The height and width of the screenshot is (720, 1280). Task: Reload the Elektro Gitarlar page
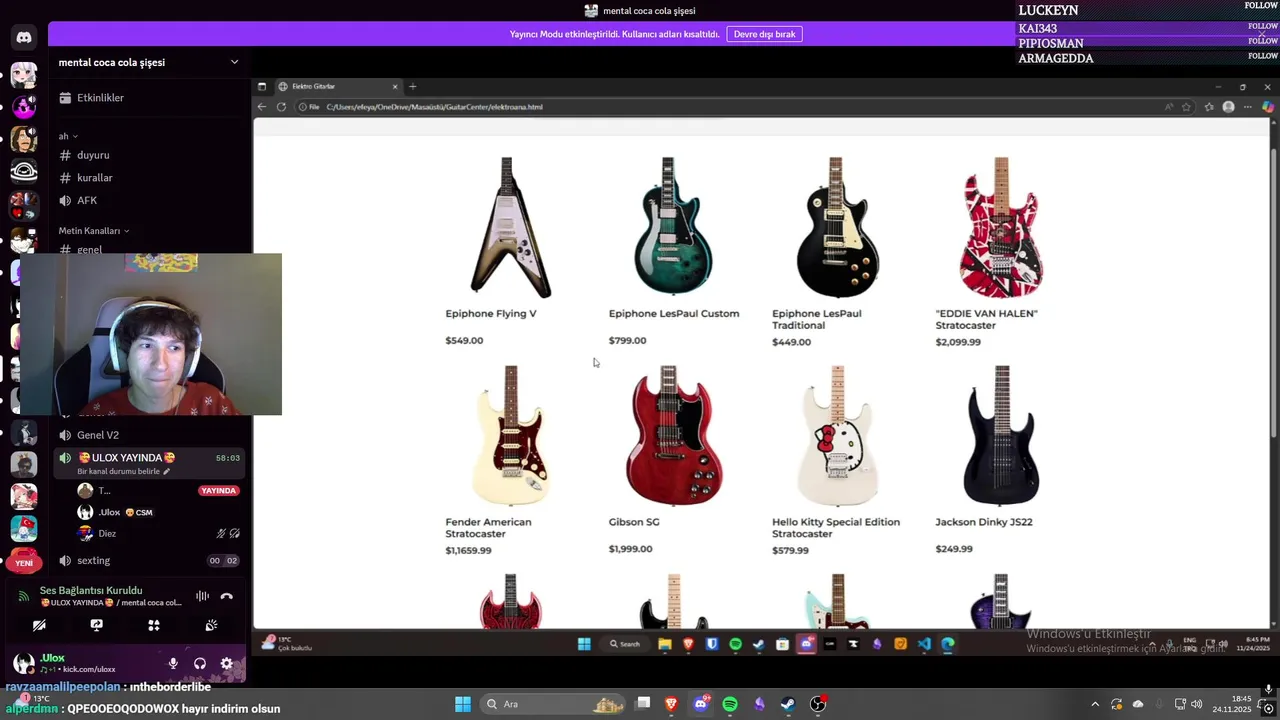pos(281,107)
